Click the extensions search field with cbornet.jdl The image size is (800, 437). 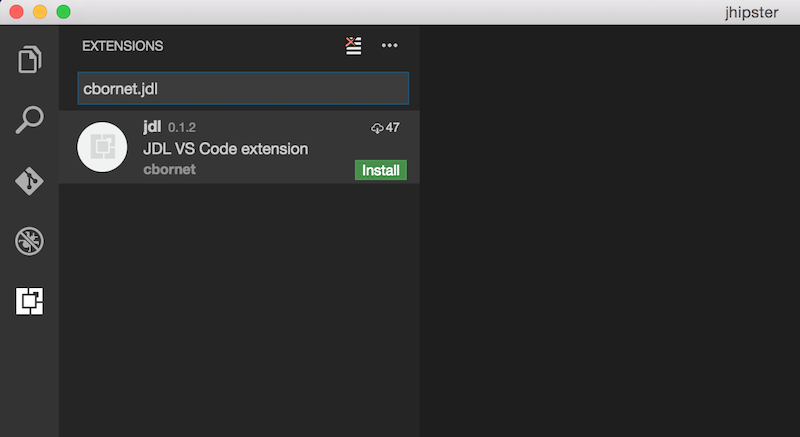tap(243, 88)
